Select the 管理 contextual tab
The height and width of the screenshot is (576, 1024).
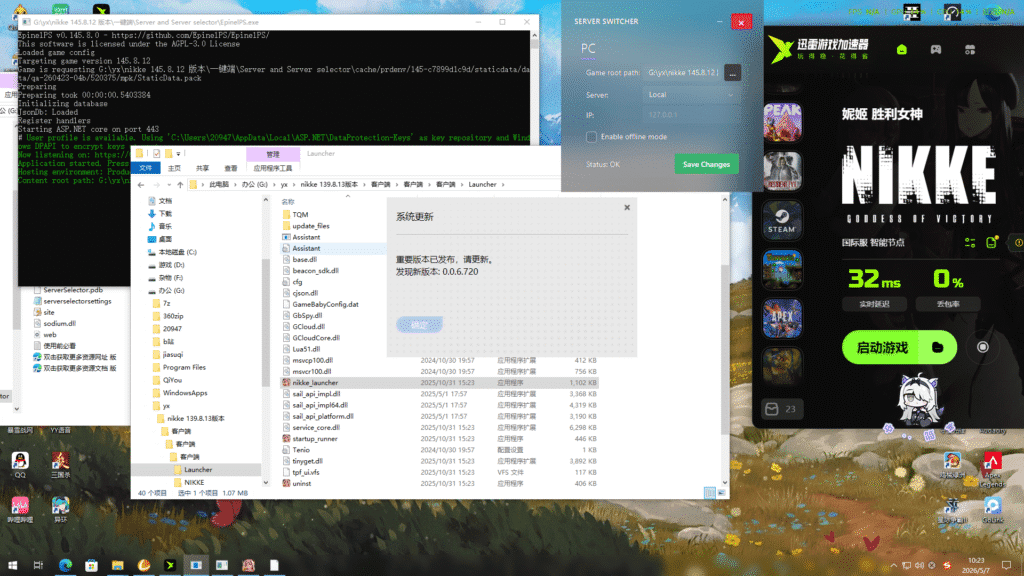coord(272,154)
